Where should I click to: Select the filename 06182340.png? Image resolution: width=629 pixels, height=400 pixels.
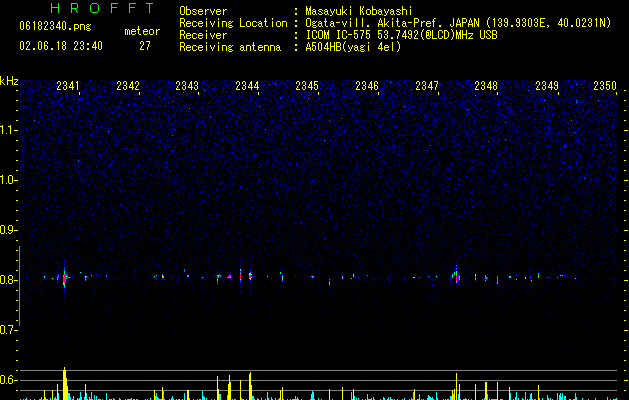(x=55, y=27)
